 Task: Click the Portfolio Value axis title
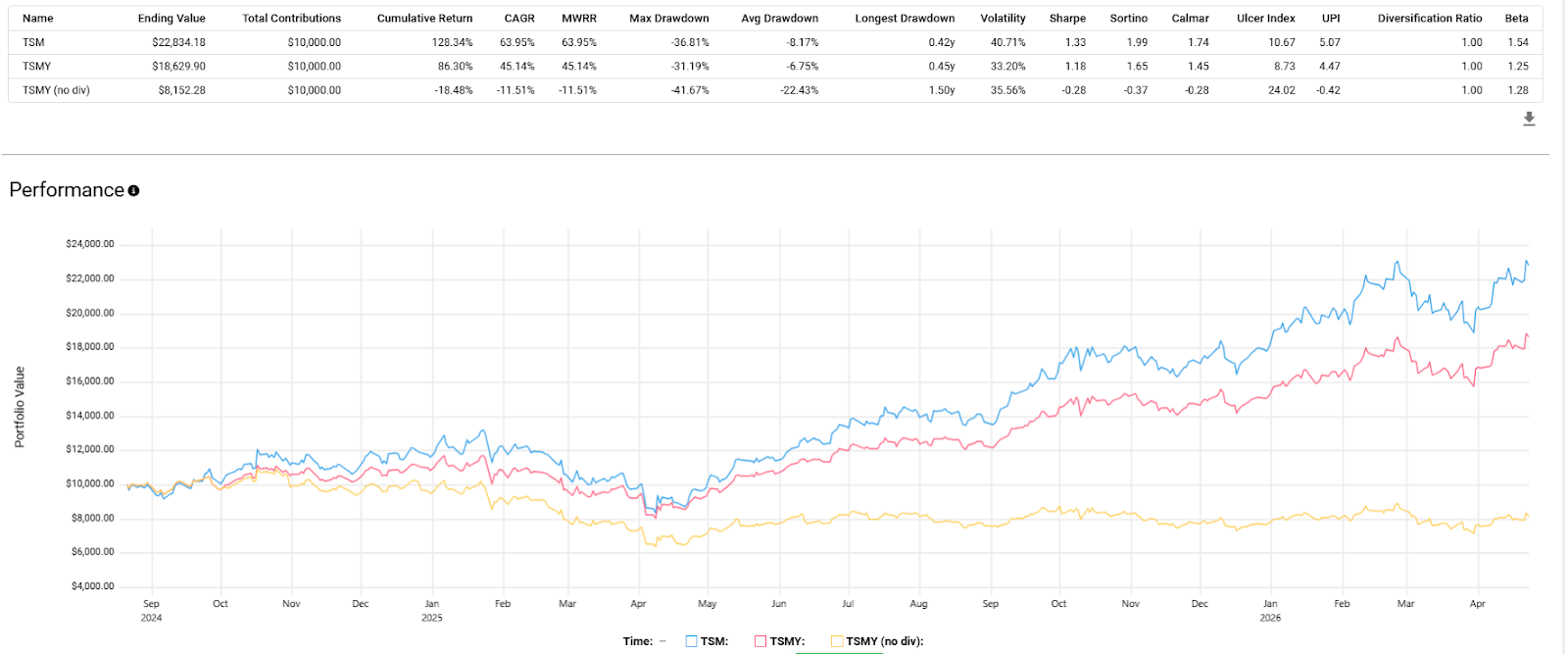coord(20,407)
